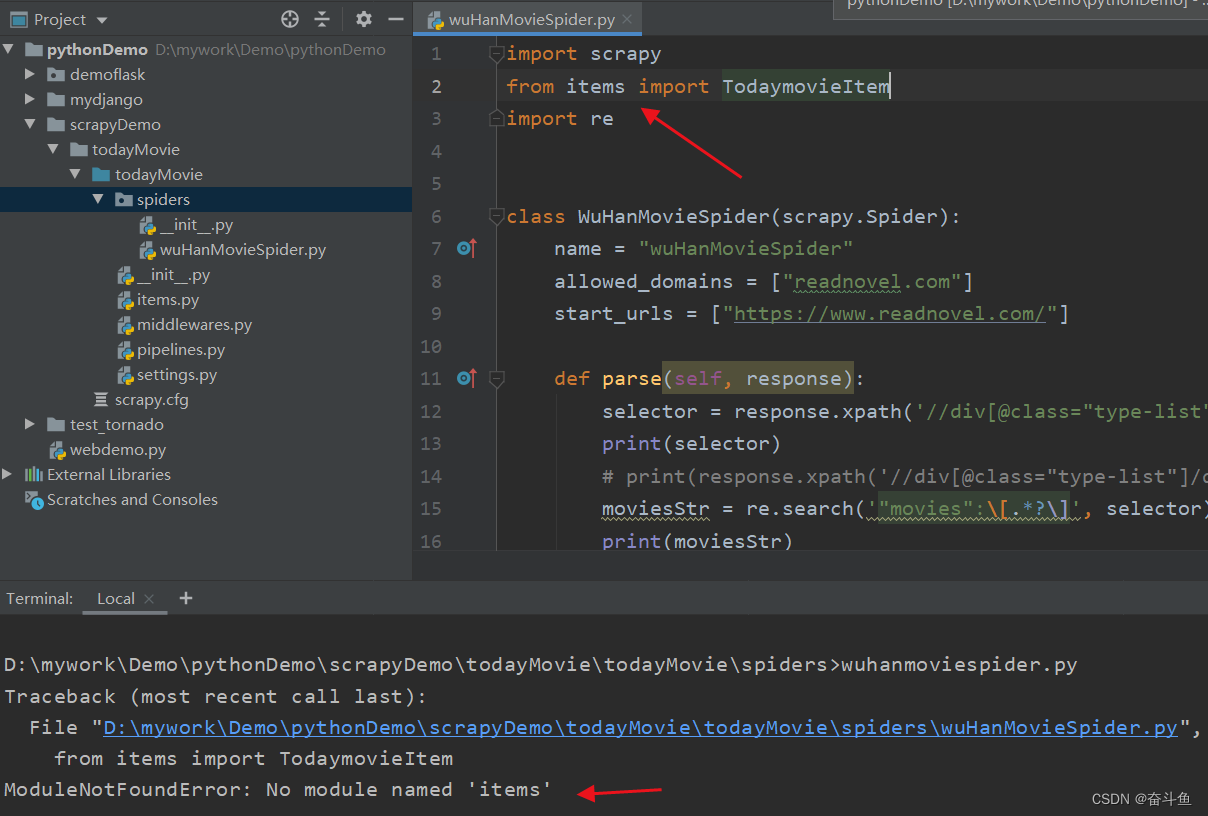This screenshot has height=816, width=1208.
Task: Click Python file icon of items.py
Action: (x=125, y=300)
